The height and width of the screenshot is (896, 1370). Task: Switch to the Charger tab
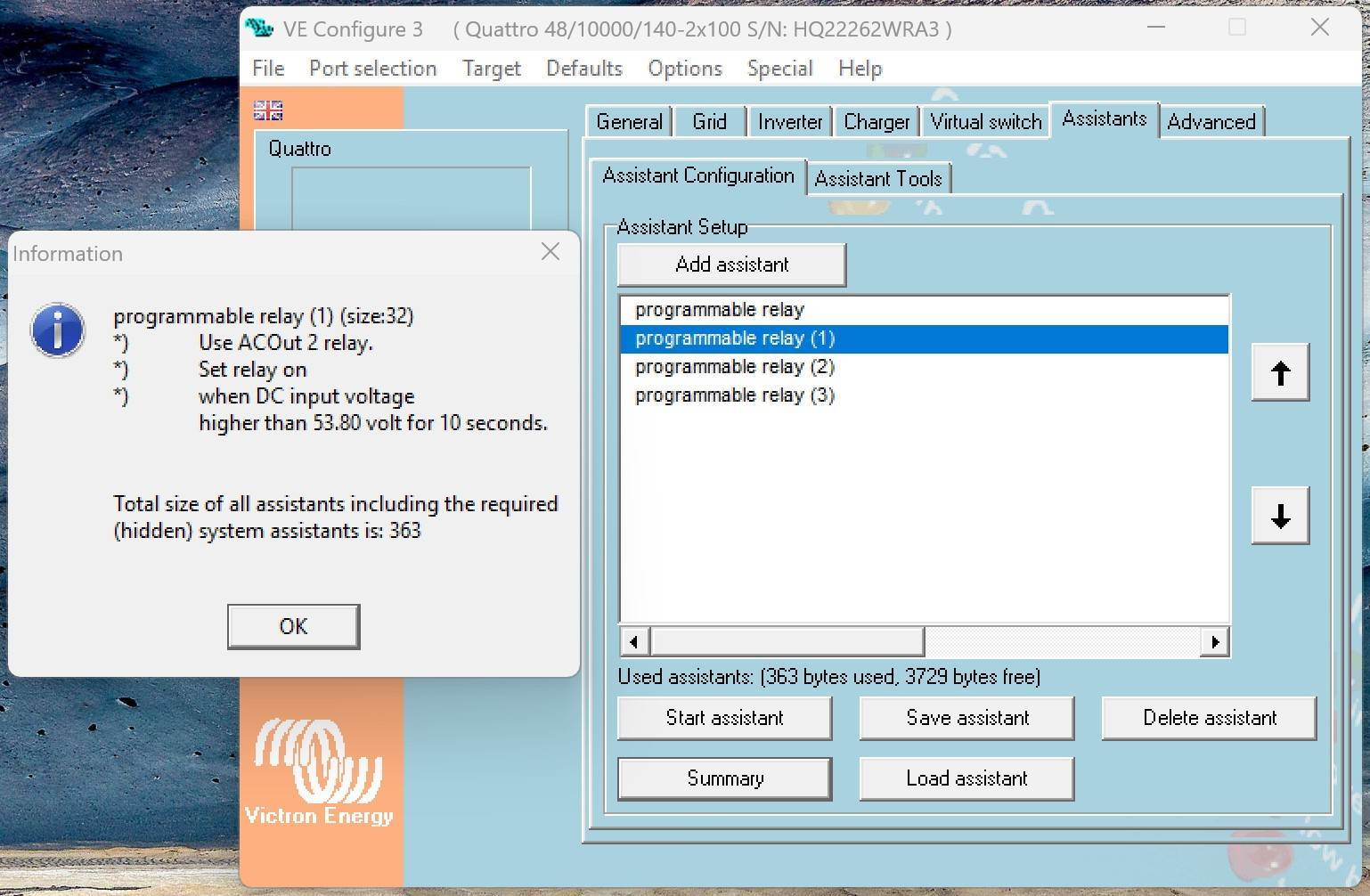click(x=877, y=122)
